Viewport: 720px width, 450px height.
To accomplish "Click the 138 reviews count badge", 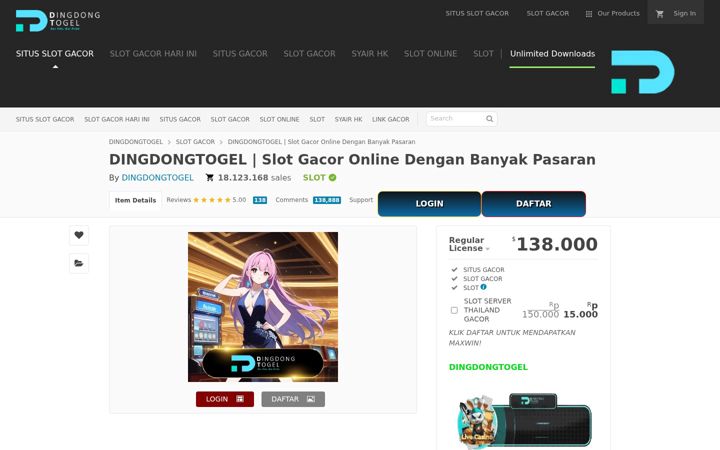I will (x=260, y=200).
